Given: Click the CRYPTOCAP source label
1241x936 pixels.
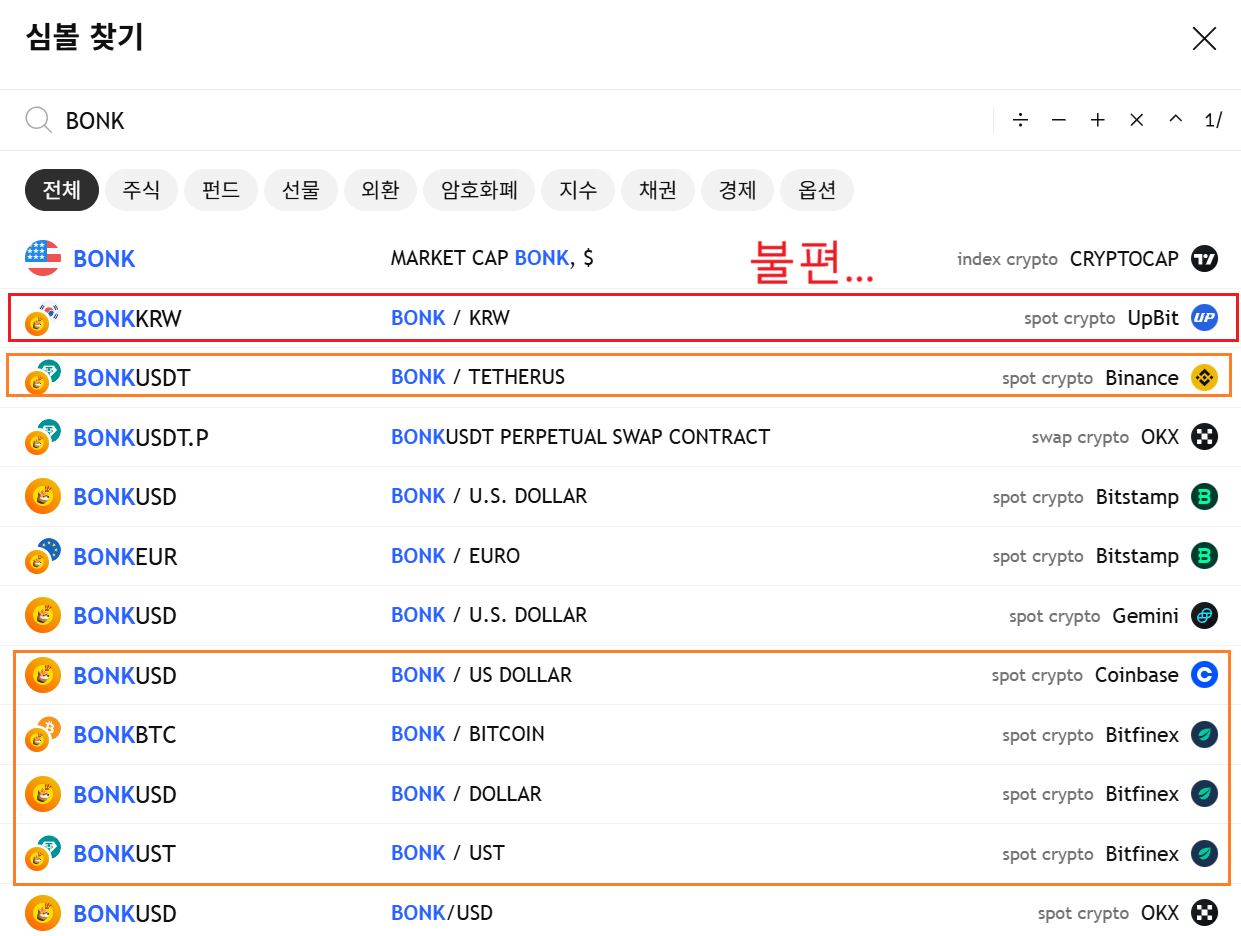Looking at the screenshot, I should click(1124, 259).
